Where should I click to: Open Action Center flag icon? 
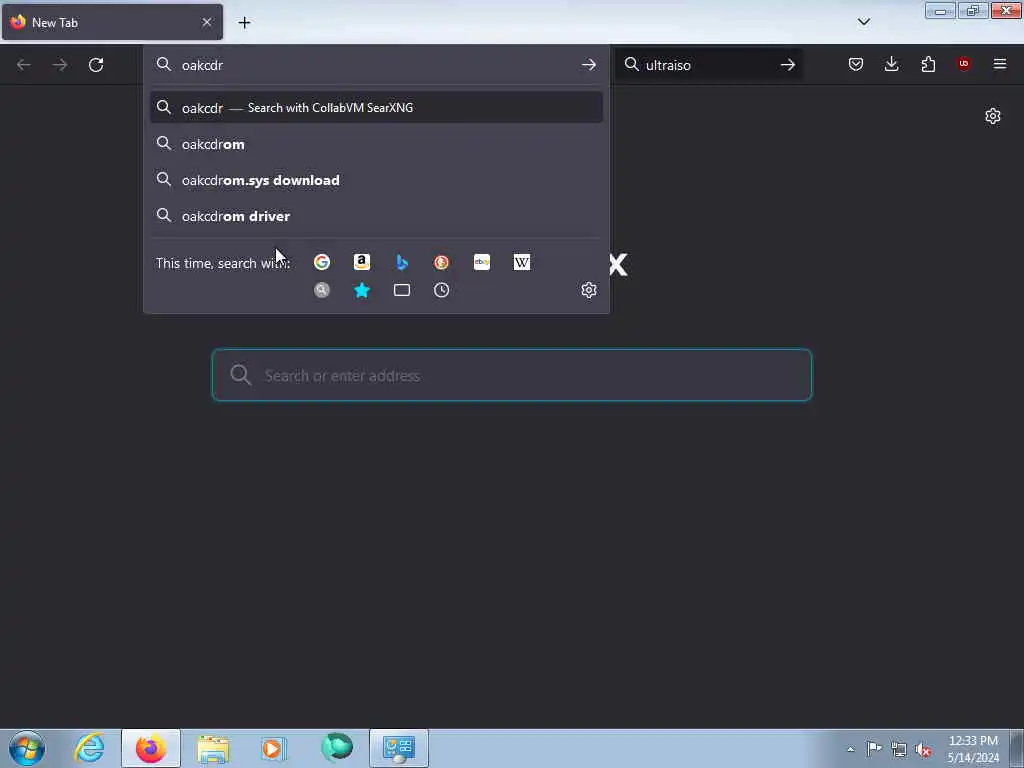874,749
